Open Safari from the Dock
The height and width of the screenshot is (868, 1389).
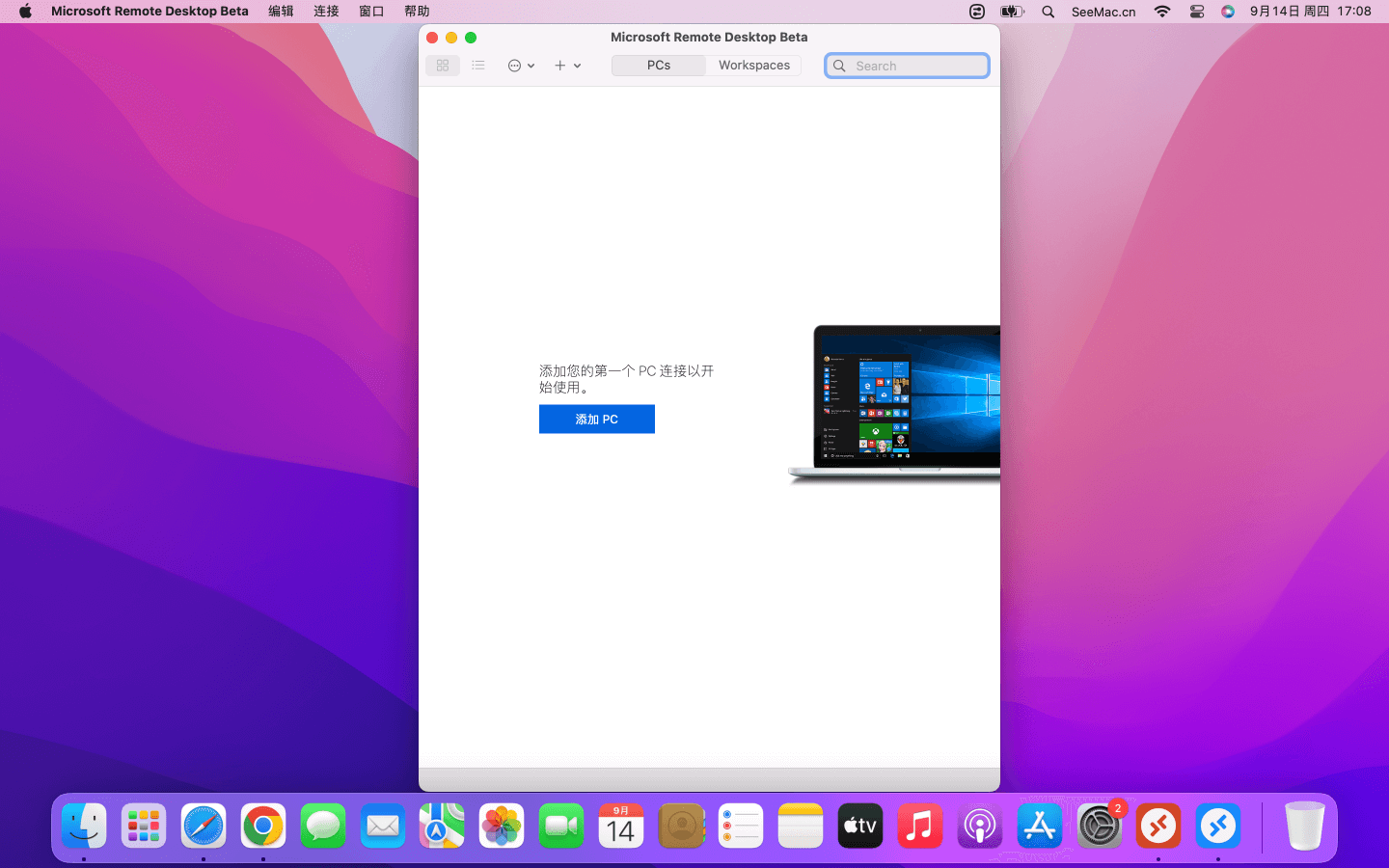[204, 827]
